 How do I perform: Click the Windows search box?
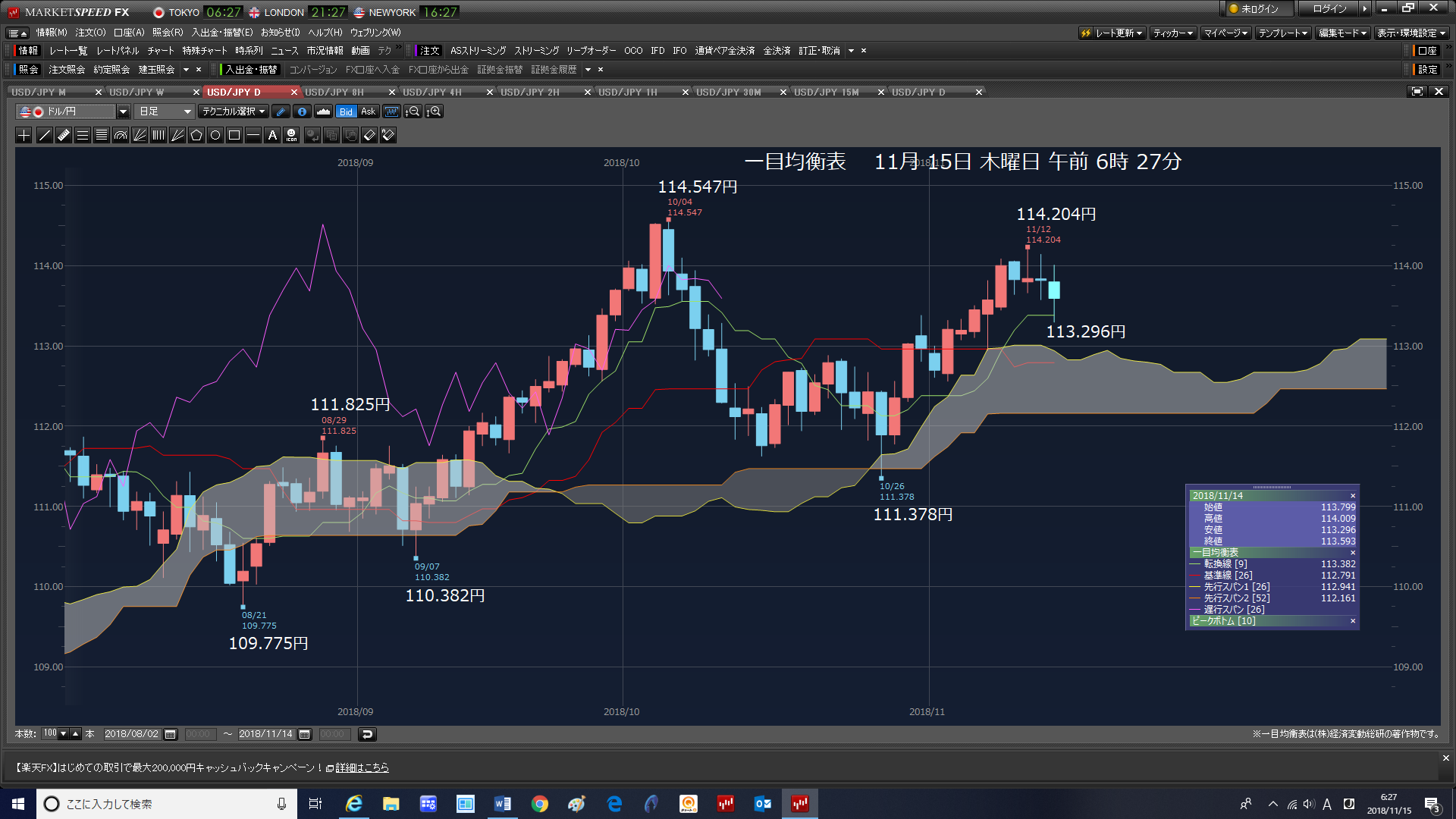point(167,804)
